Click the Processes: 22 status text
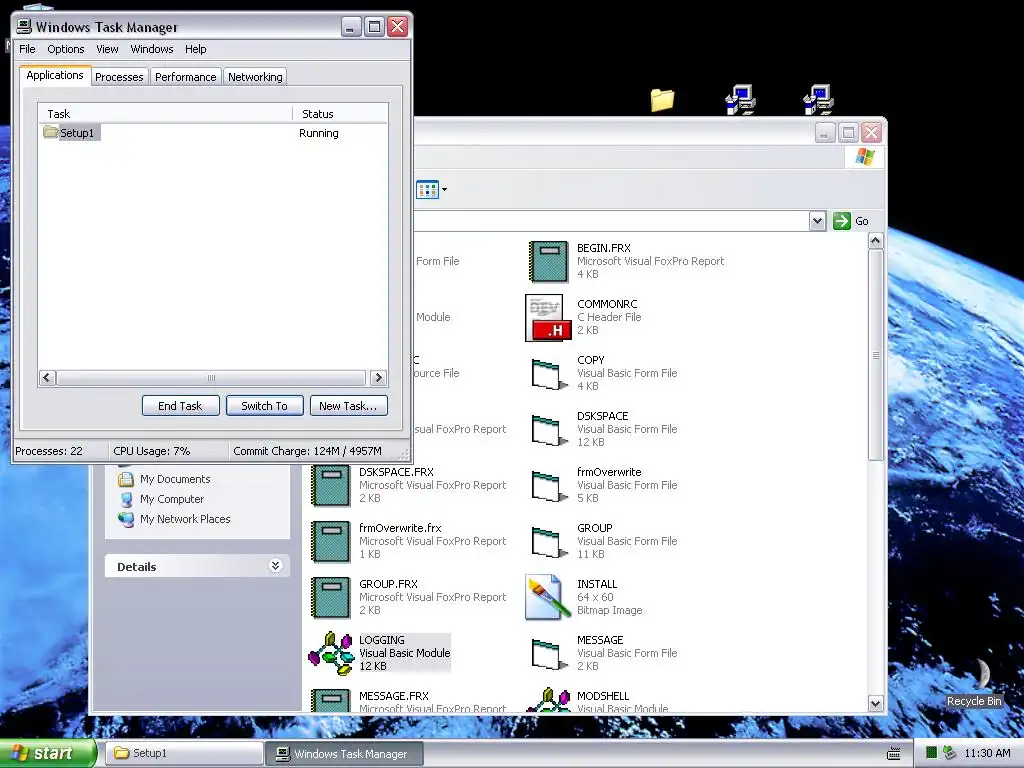1024x768 pixels. (x=49, y=451)
